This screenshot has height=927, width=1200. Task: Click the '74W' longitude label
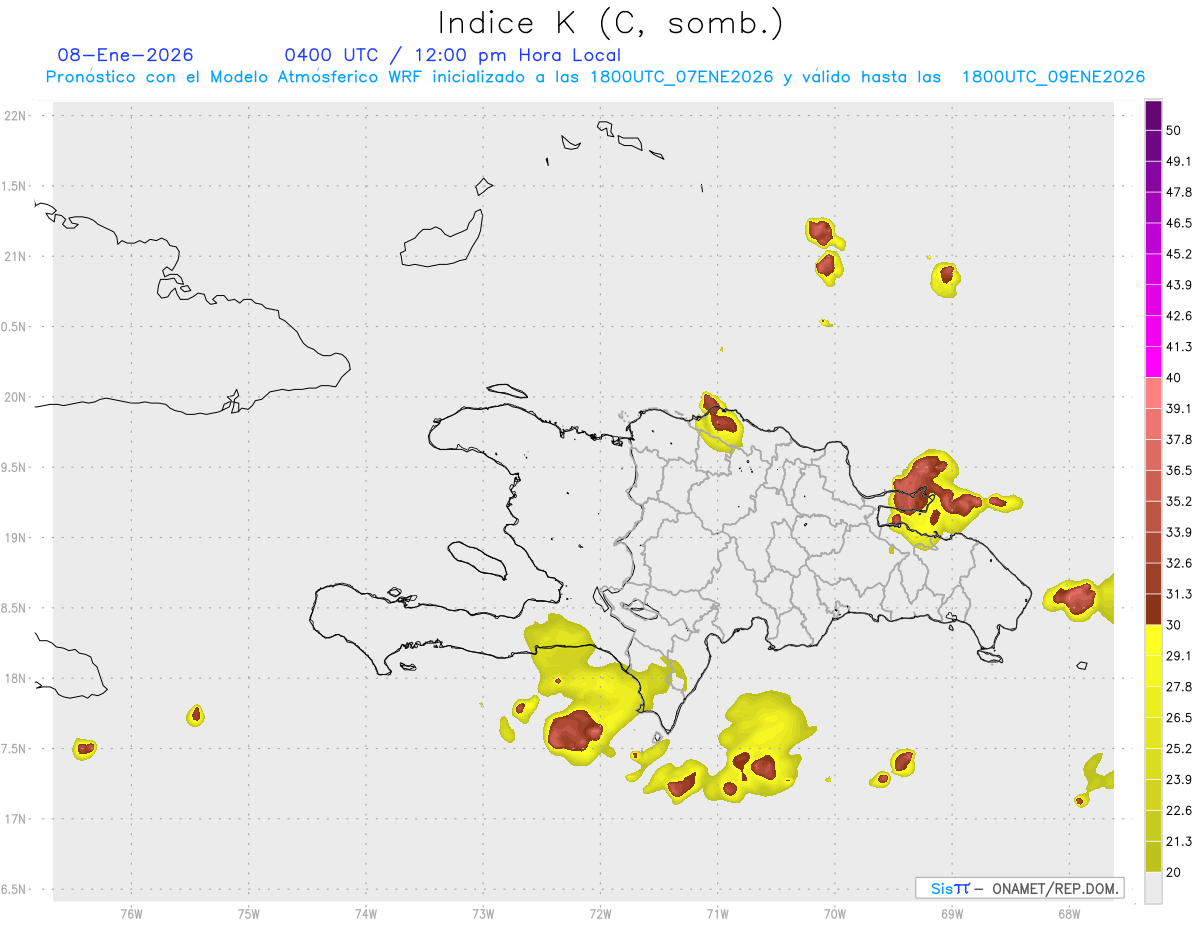[366, 914]
